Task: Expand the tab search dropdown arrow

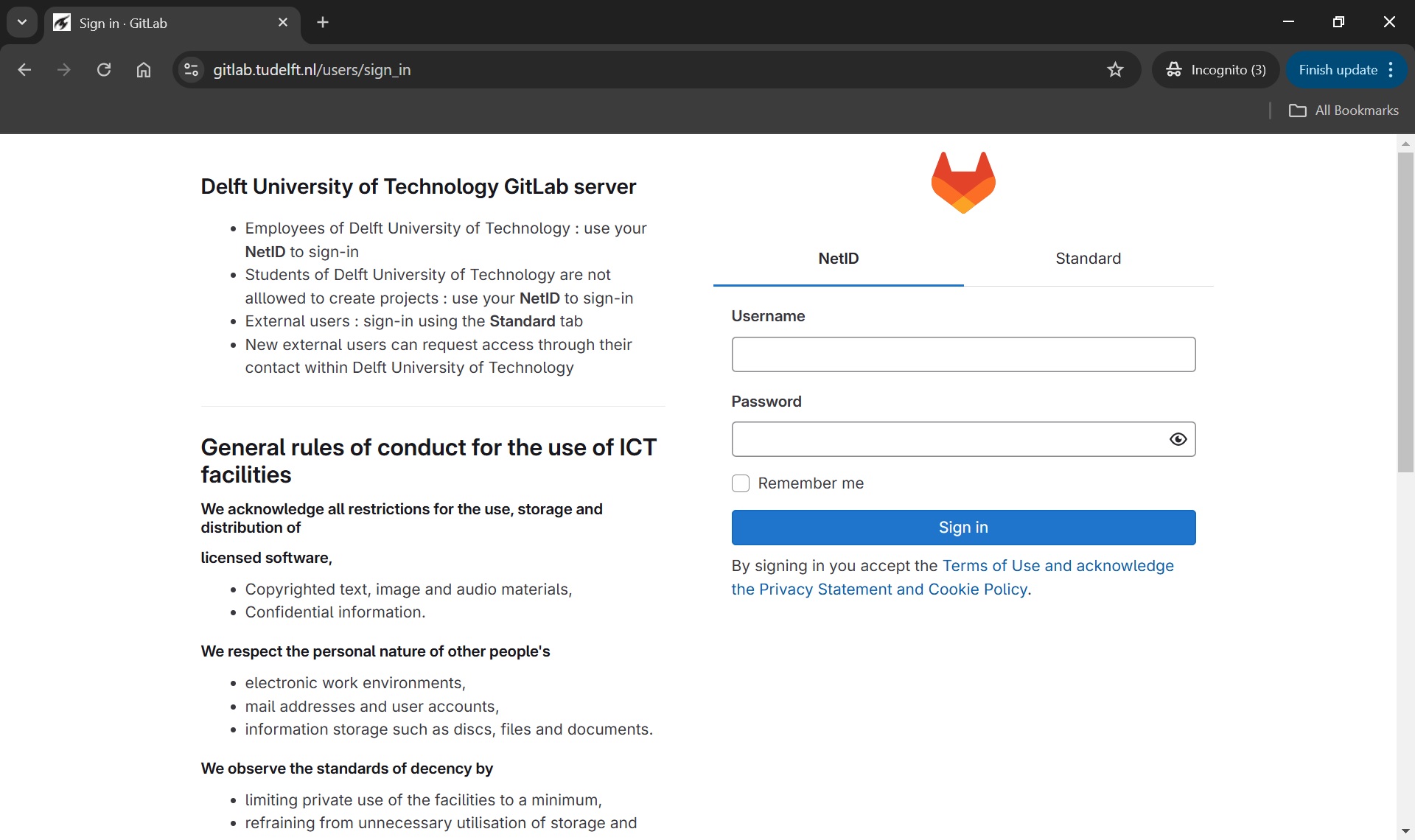Action: [22, 23]
